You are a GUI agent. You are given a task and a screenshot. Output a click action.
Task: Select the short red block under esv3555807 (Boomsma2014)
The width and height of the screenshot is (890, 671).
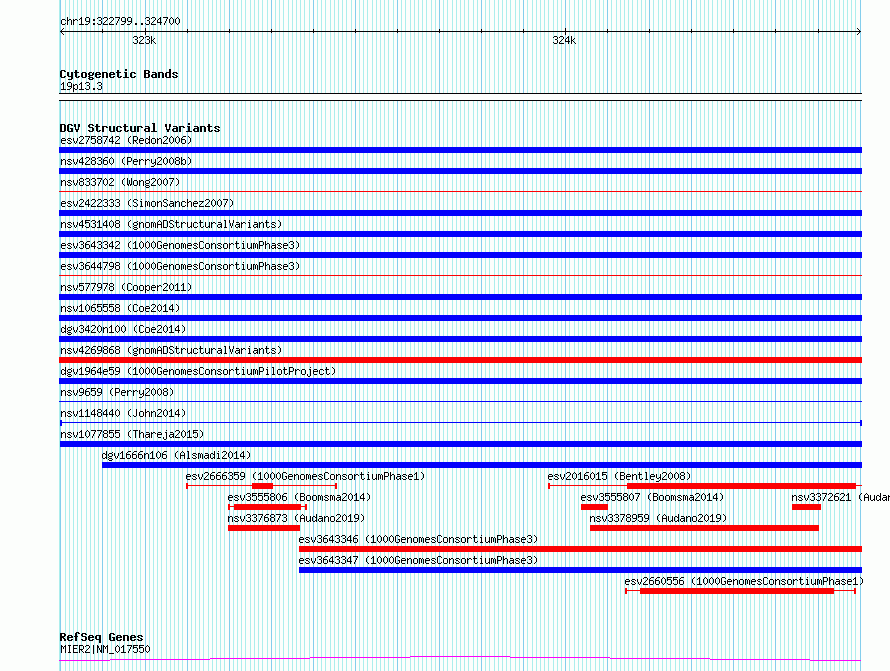[x=594, y=507]
